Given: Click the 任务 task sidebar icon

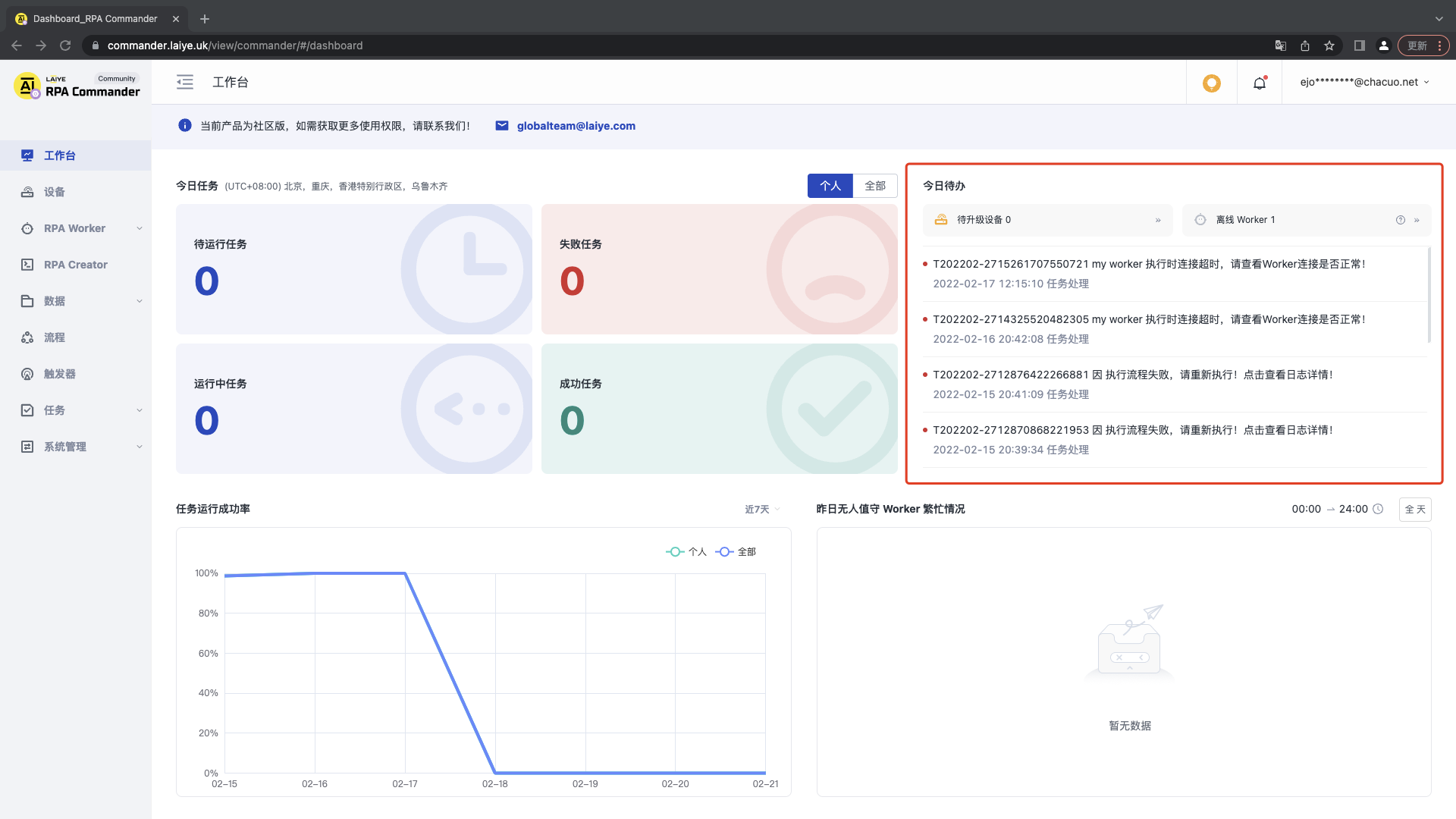Looking at the screenshot, I should coord(27,410).
